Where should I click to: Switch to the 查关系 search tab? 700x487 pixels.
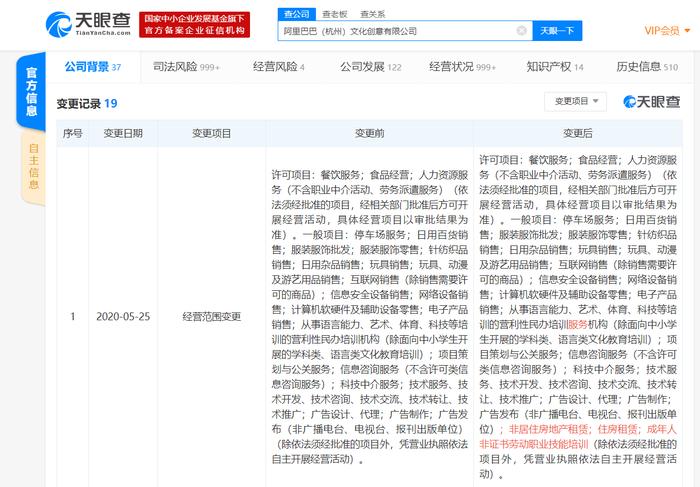click(x=373, y=14)
